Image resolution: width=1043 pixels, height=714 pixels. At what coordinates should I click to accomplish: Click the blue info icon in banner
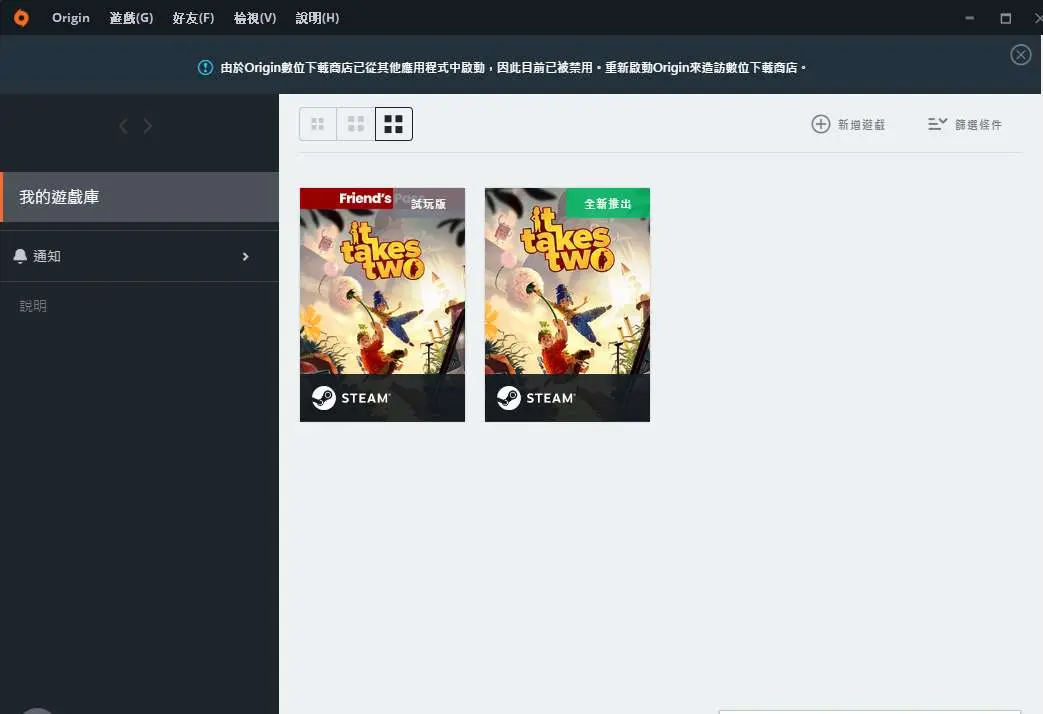(x=206, y=67)
